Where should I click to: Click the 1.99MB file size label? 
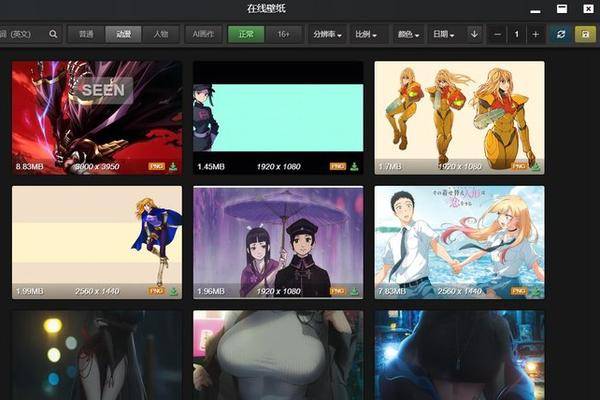point(29,291)
